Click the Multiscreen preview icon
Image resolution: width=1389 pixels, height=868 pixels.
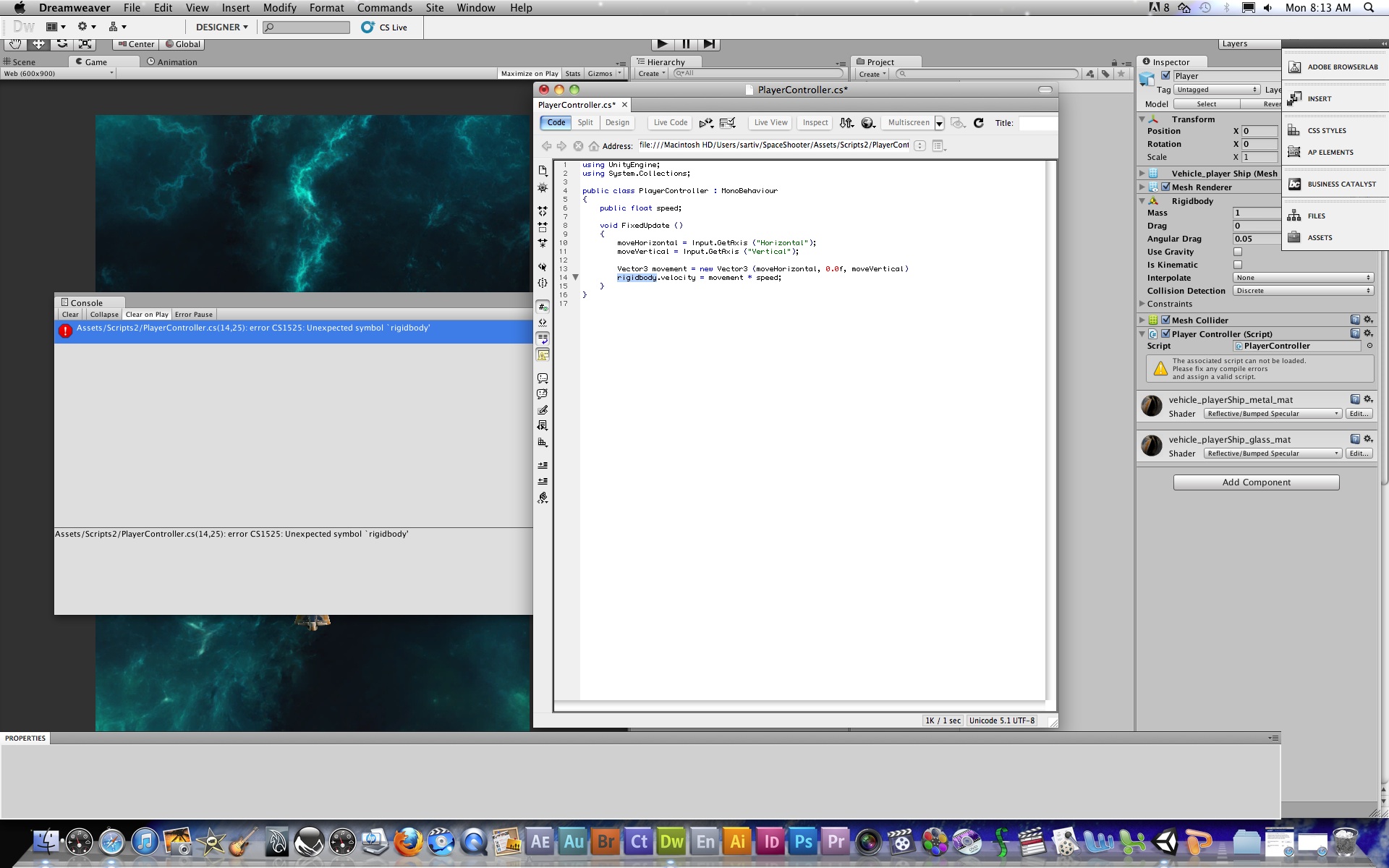906,122
